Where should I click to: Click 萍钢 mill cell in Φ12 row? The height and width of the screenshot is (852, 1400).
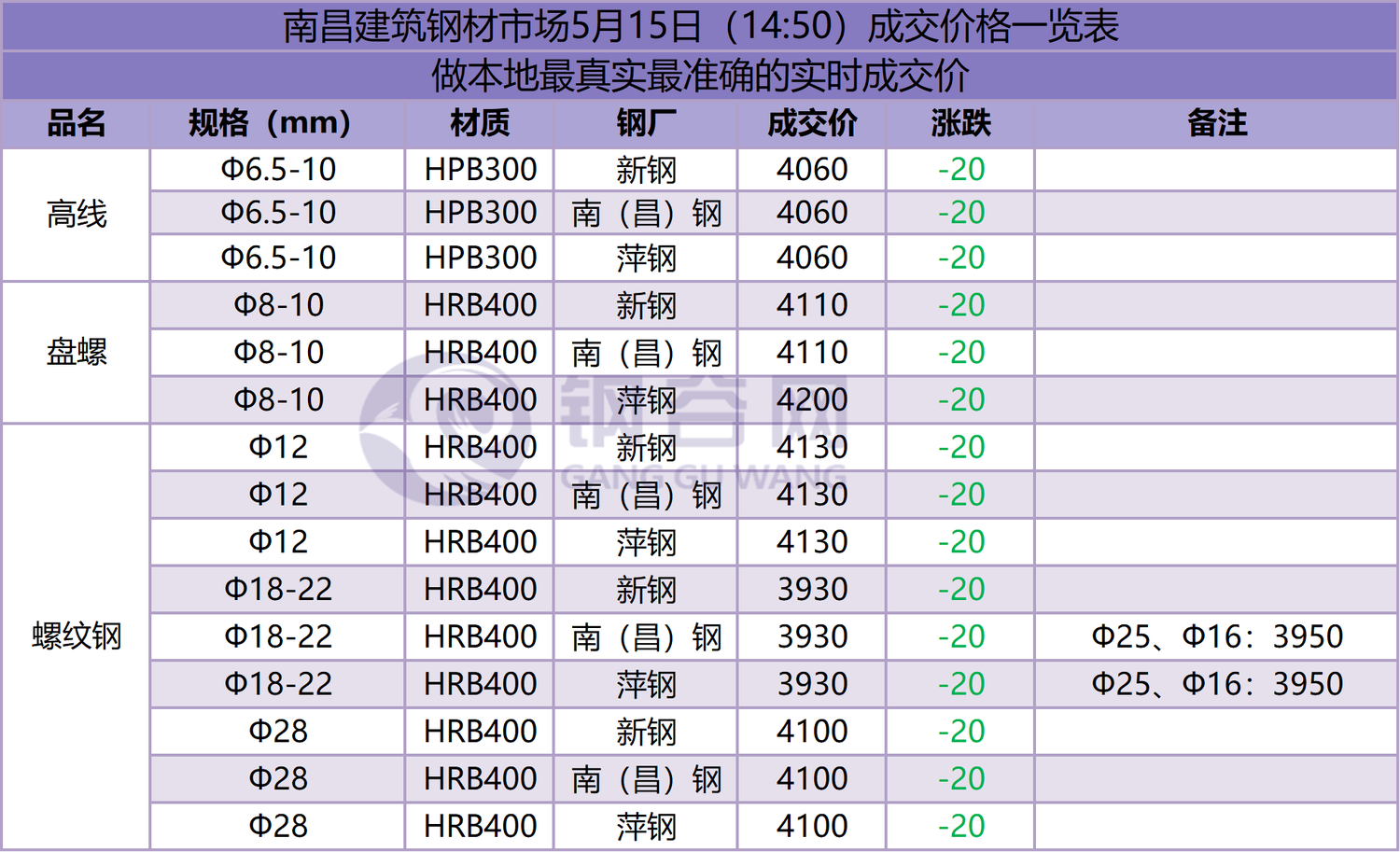tap(646, 542)
